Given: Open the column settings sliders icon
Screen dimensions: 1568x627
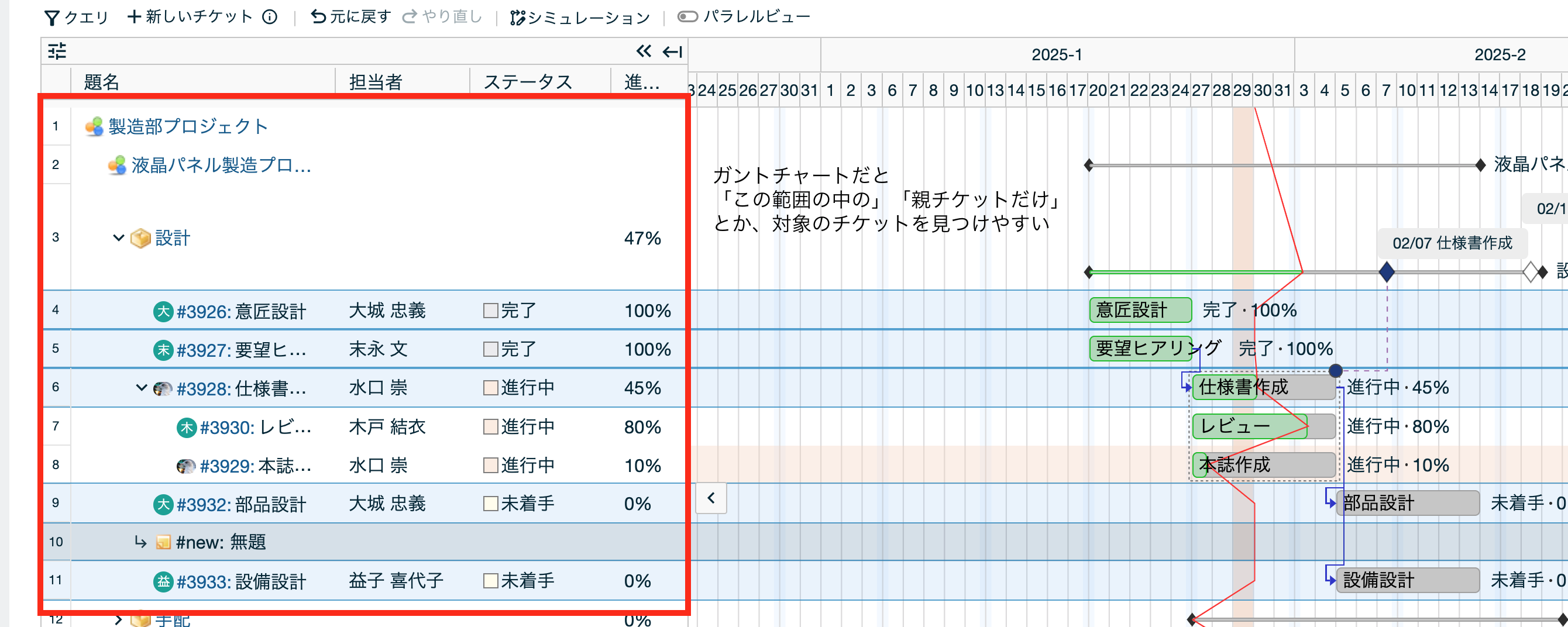Looking at the screenshot, I should click(x=57, y=51).
